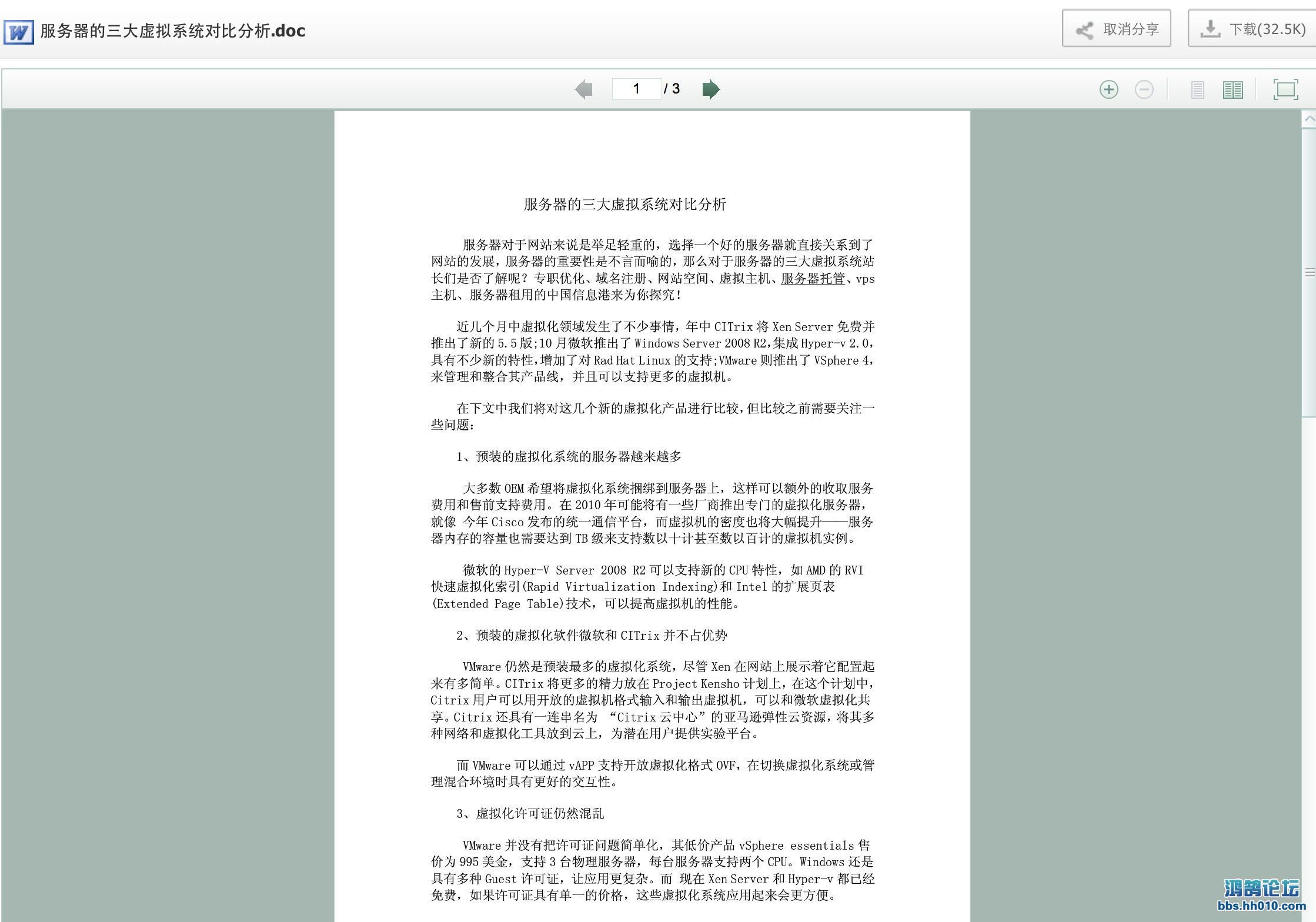Zoom out with the minus icon

pyautogui.click(x=1144, y=89)
